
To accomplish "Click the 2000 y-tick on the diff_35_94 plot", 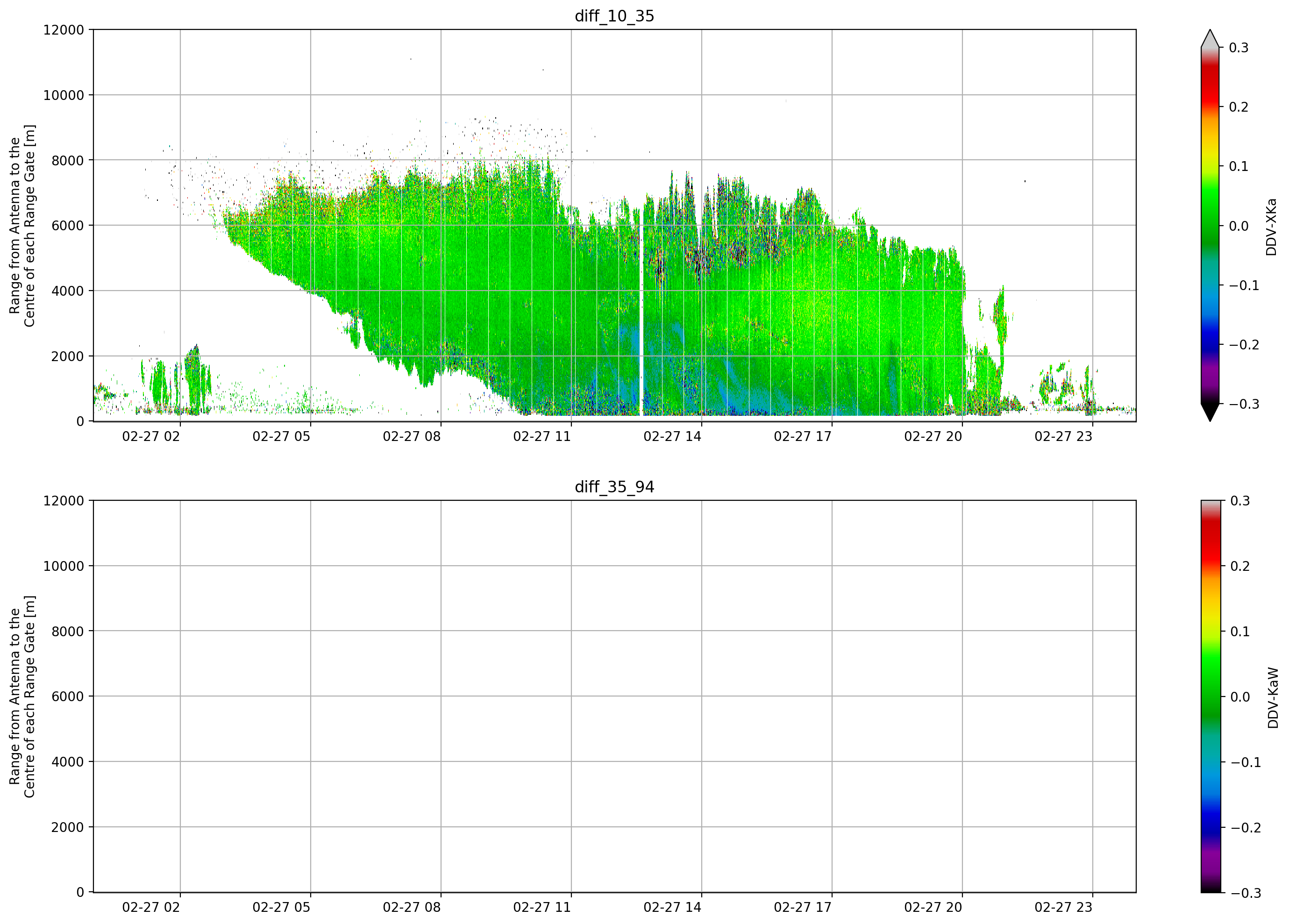I will 68,827.
